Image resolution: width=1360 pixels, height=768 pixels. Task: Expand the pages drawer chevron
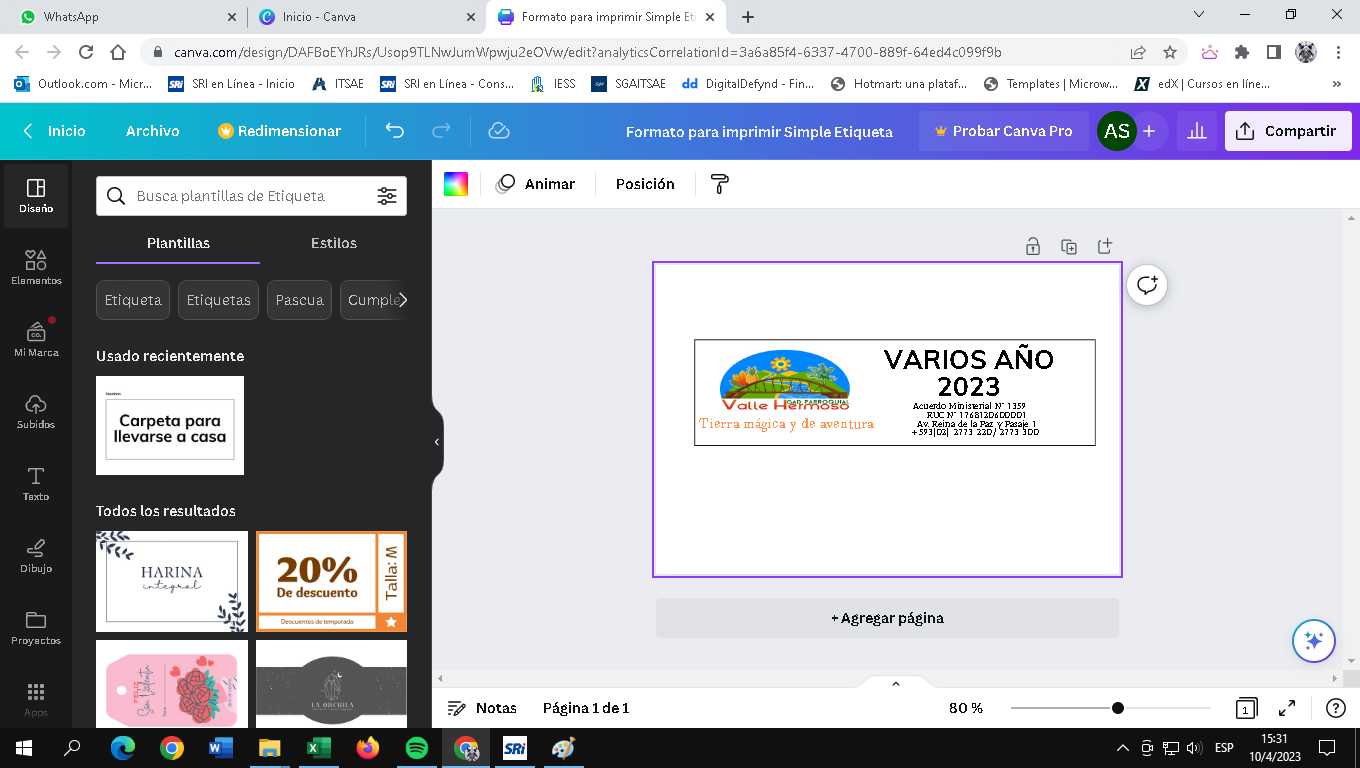point(895,684)
